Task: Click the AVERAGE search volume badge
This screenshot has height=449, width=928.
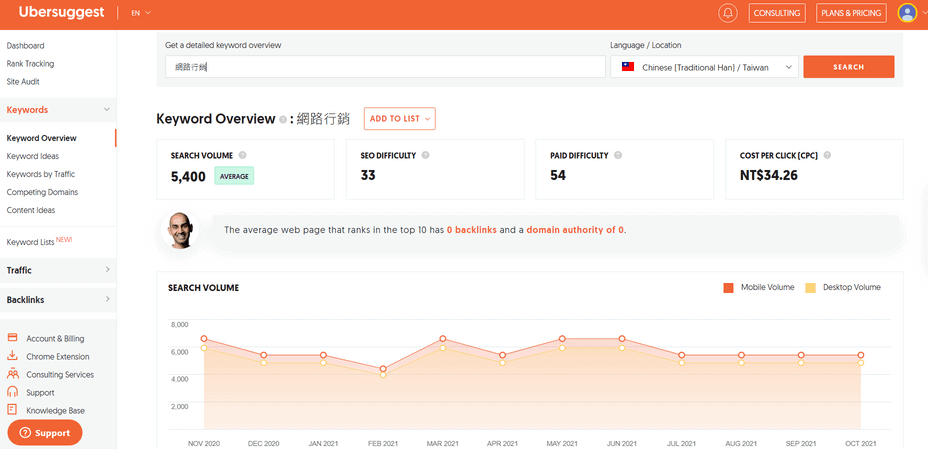Action: pyautogui.click(x=234, y=176)
